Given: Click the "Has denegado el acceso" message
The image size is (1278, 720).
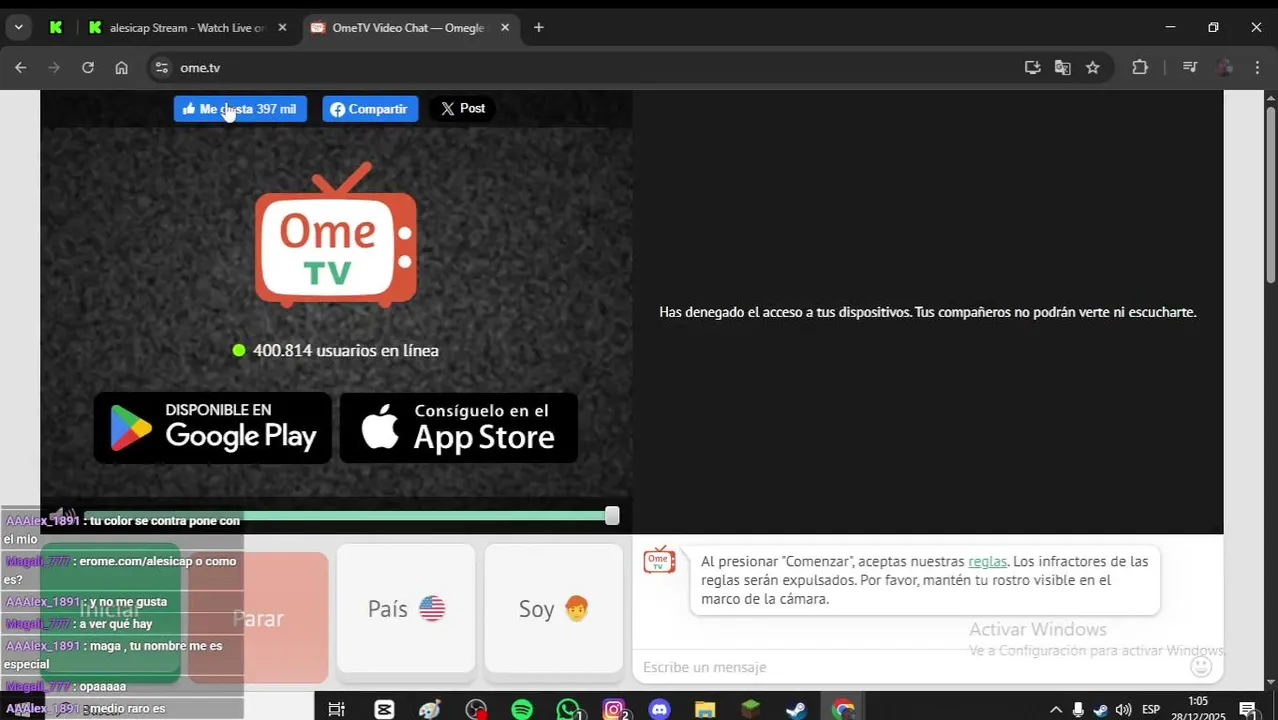Looking at the screenshot, I should [x=927, y=312].
